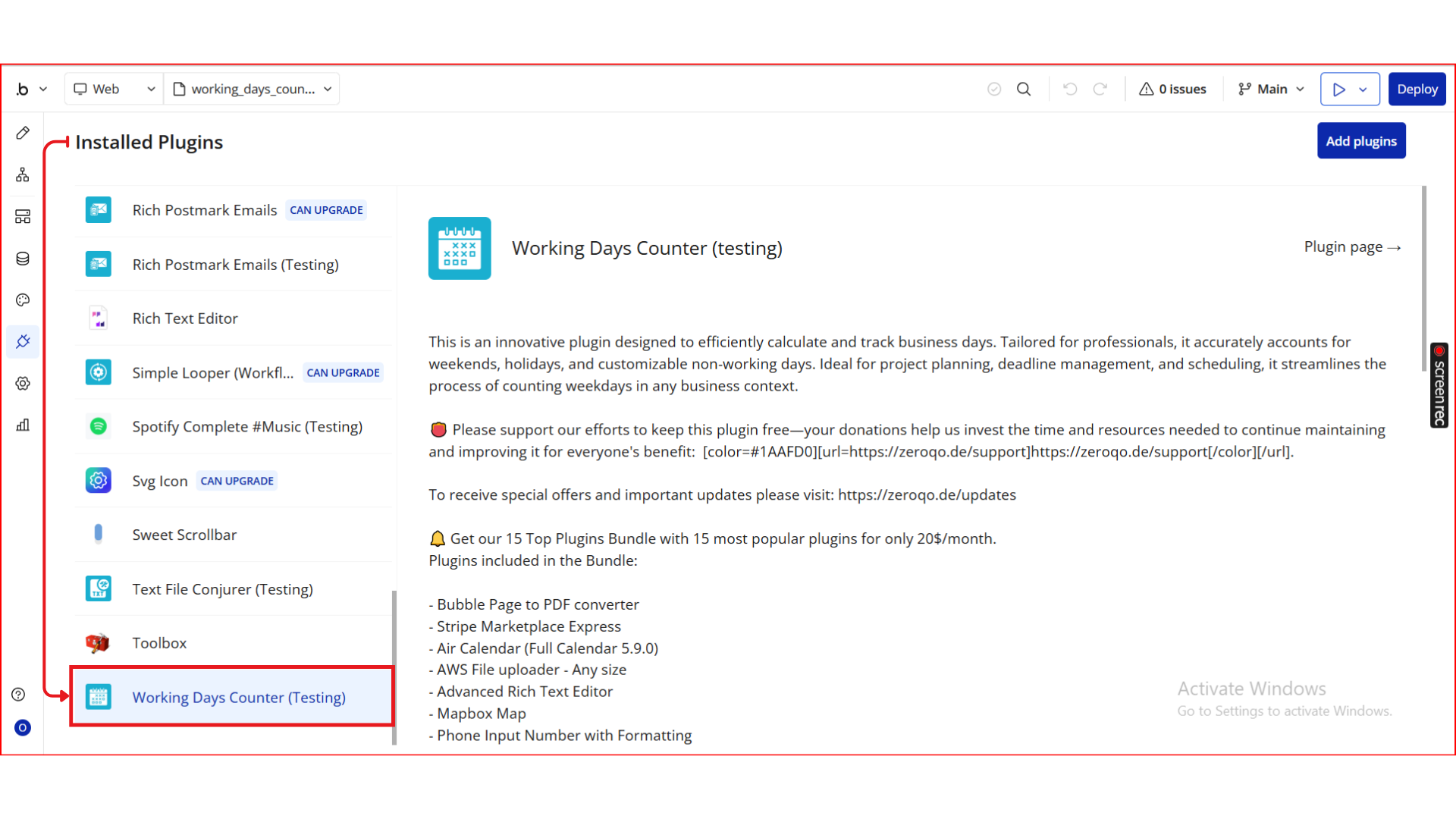Open the Workflow tab icon in sidebar

click(x=23, y=175)
